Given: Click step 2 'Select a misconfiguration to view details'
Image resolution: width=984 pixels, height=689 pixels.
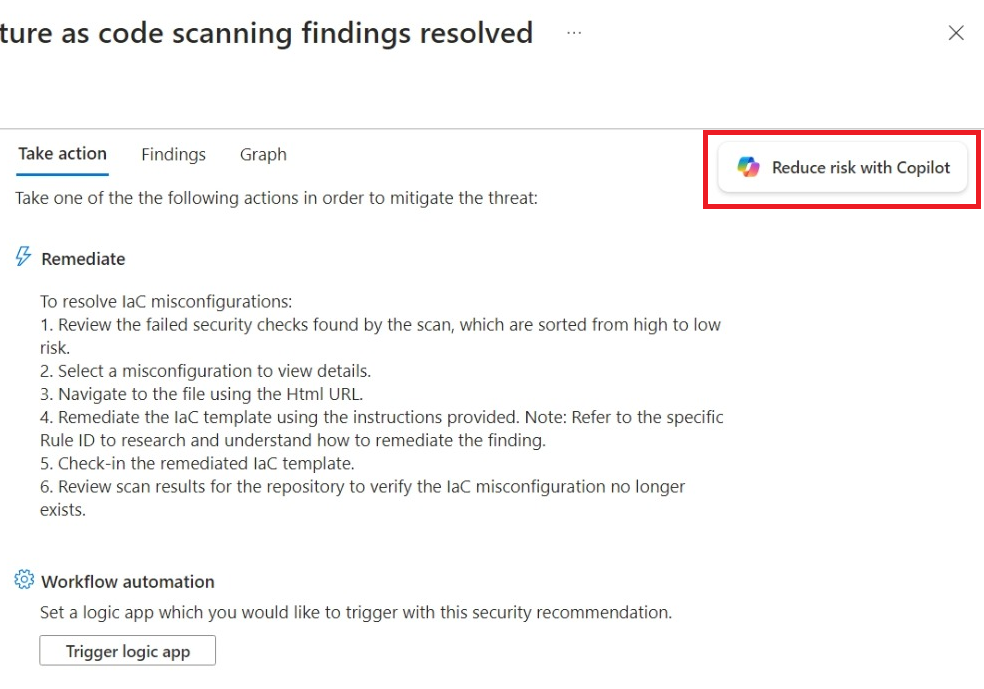Looking at the screenshot, I should coord(205,371).
